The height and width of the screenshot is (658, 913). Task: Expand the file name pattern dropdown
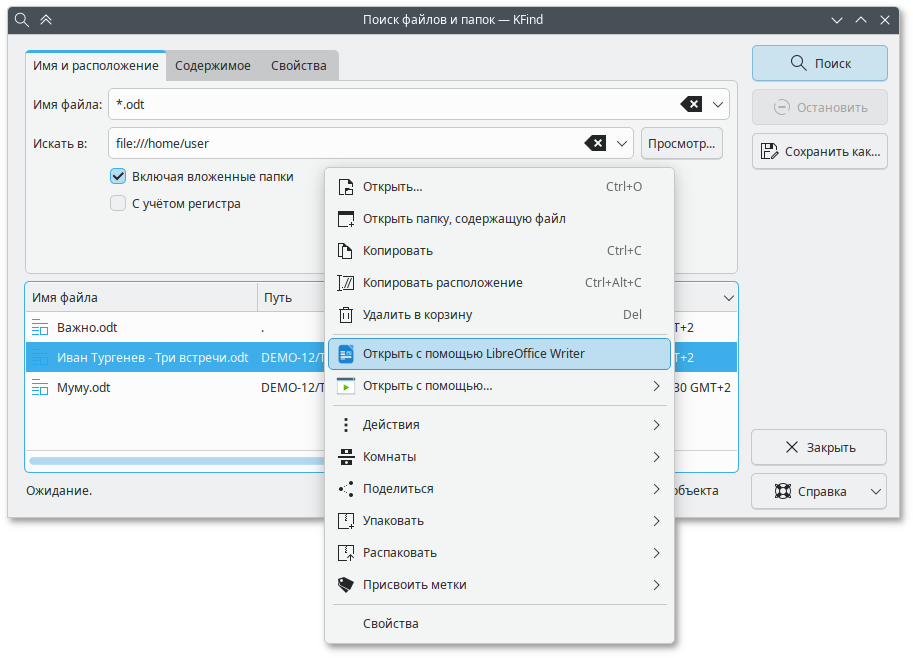click(x=718, y=104)
